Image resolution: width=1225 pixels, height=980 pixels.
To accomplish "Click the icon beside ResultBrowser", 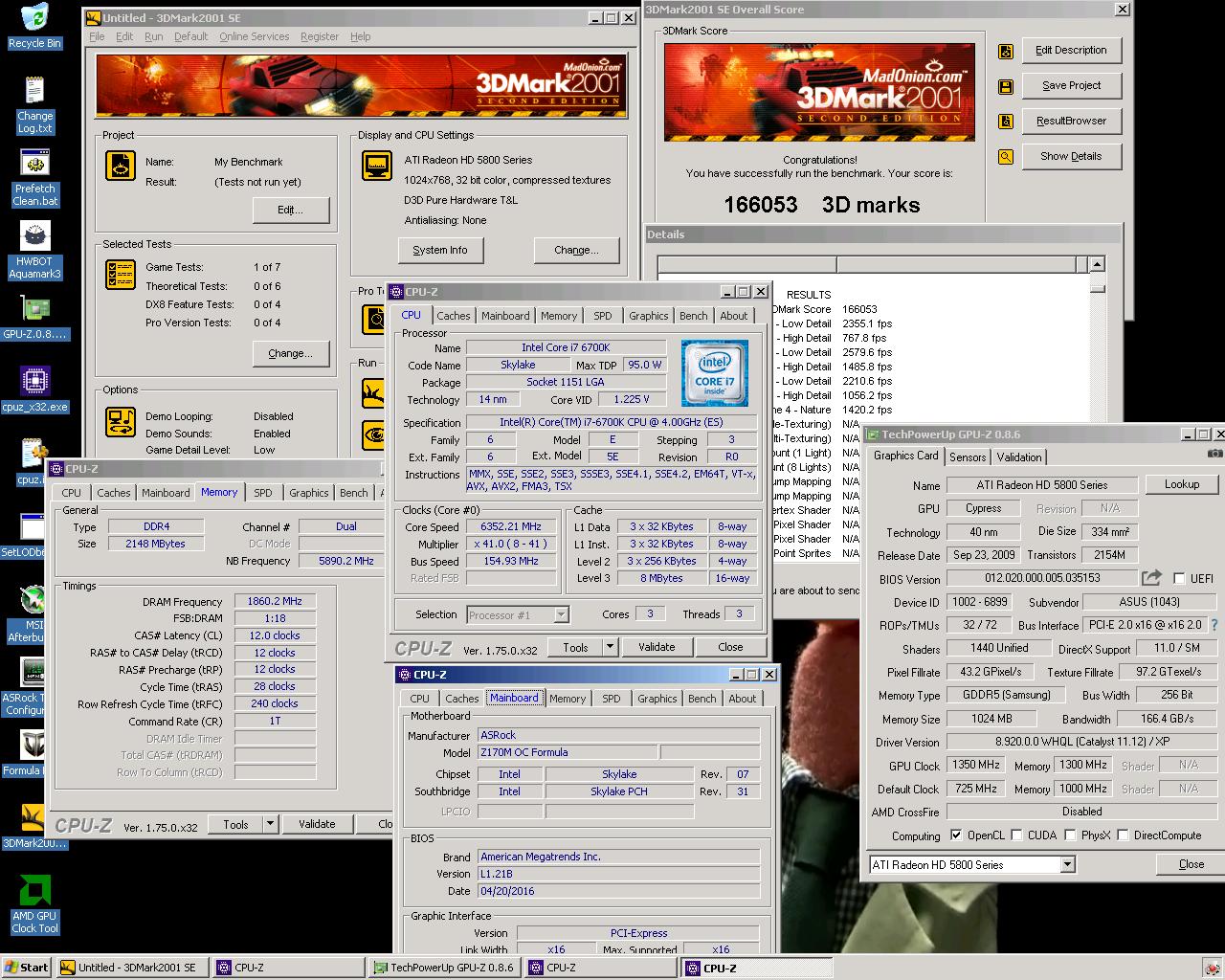I will coord(1005,122).
